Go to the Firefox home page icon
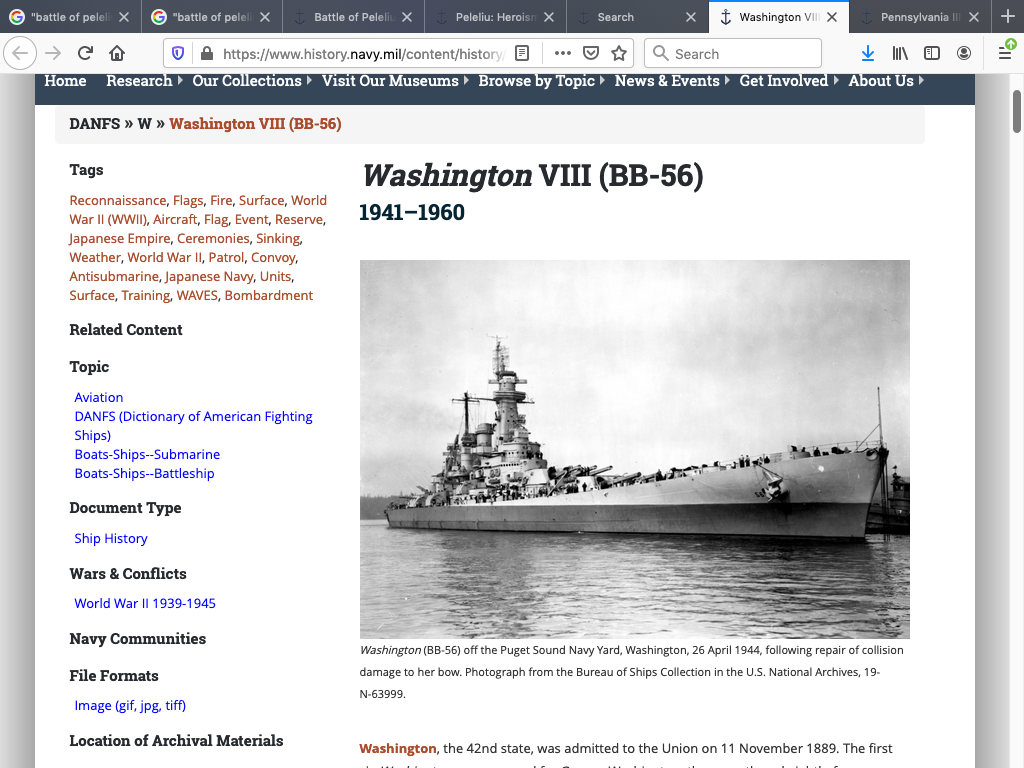 coord(117,54)
